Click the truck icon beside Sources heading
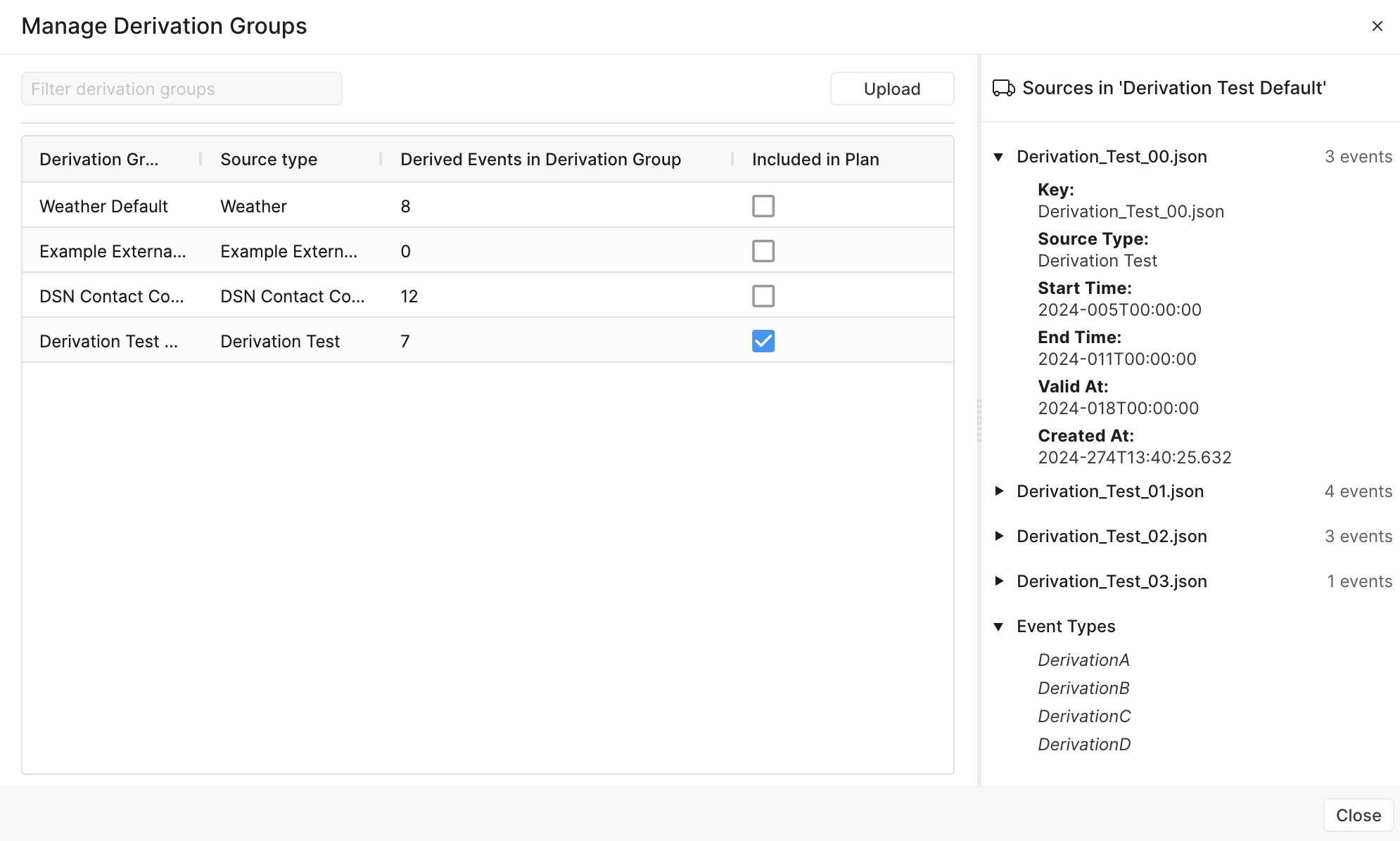This screenshot has width=1400, height=841. click(1003, 88)
